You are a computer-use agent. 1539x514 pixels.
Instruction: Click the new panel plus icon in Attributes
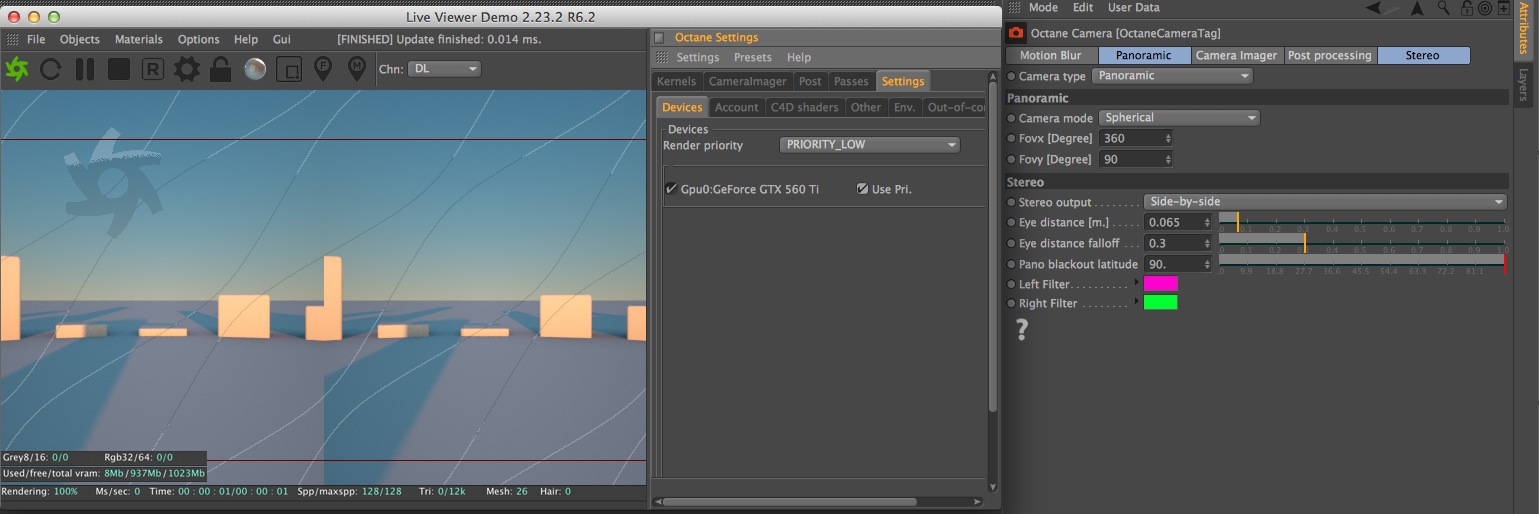tap(1503, 8)
